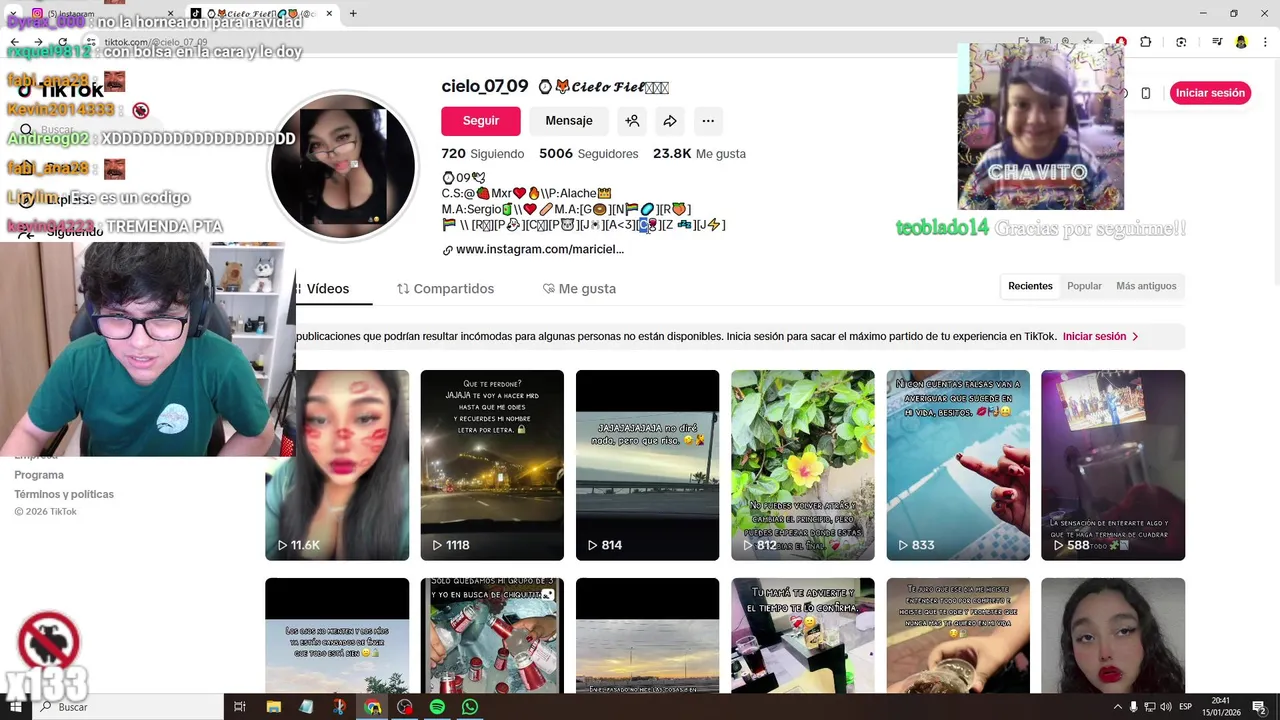Open the notification center icon
This screenshot has height=720, width=1280.
pos(1260,707)
